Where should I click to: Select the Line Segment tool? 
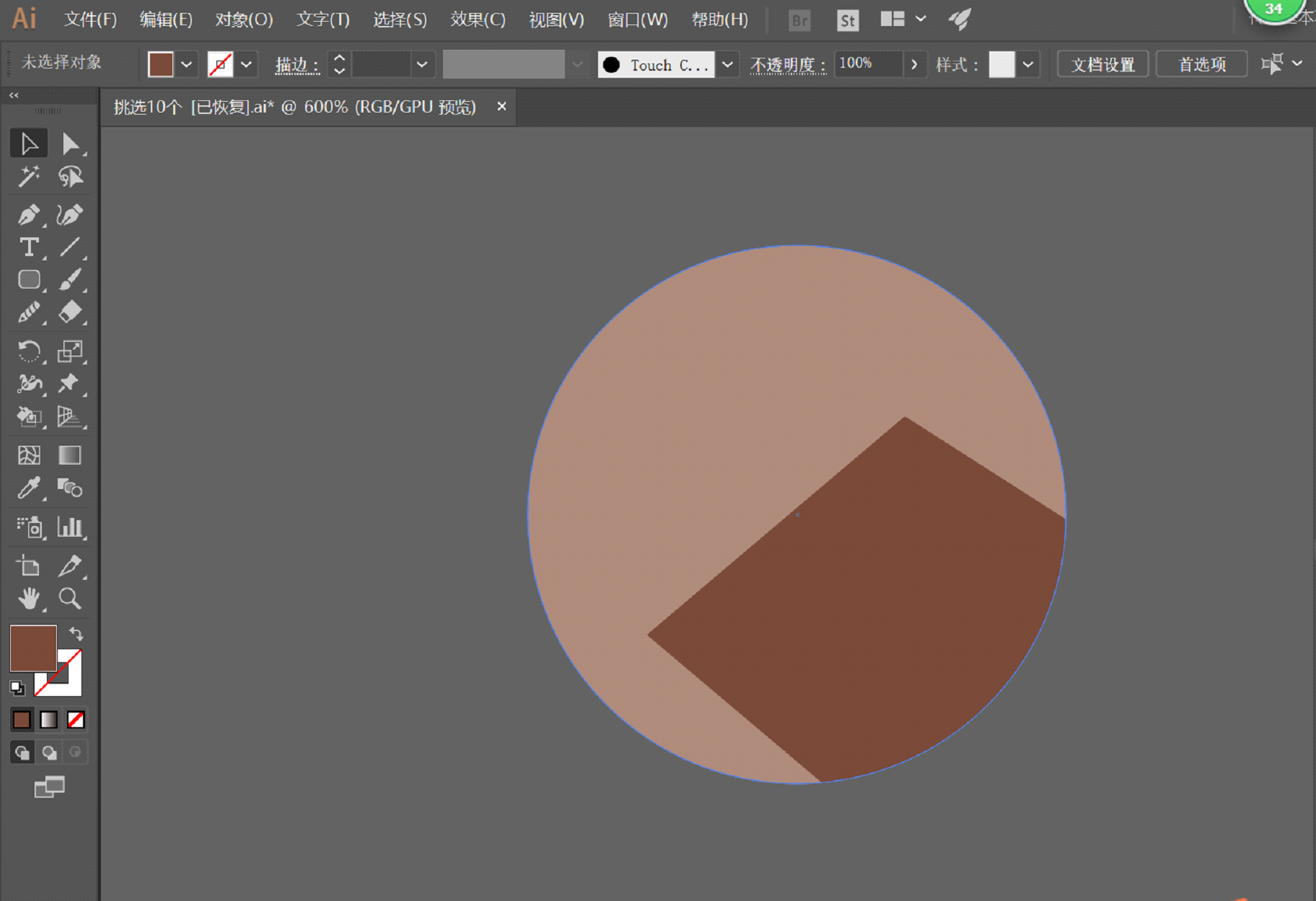pyautogui.click(x=70, y=247)
